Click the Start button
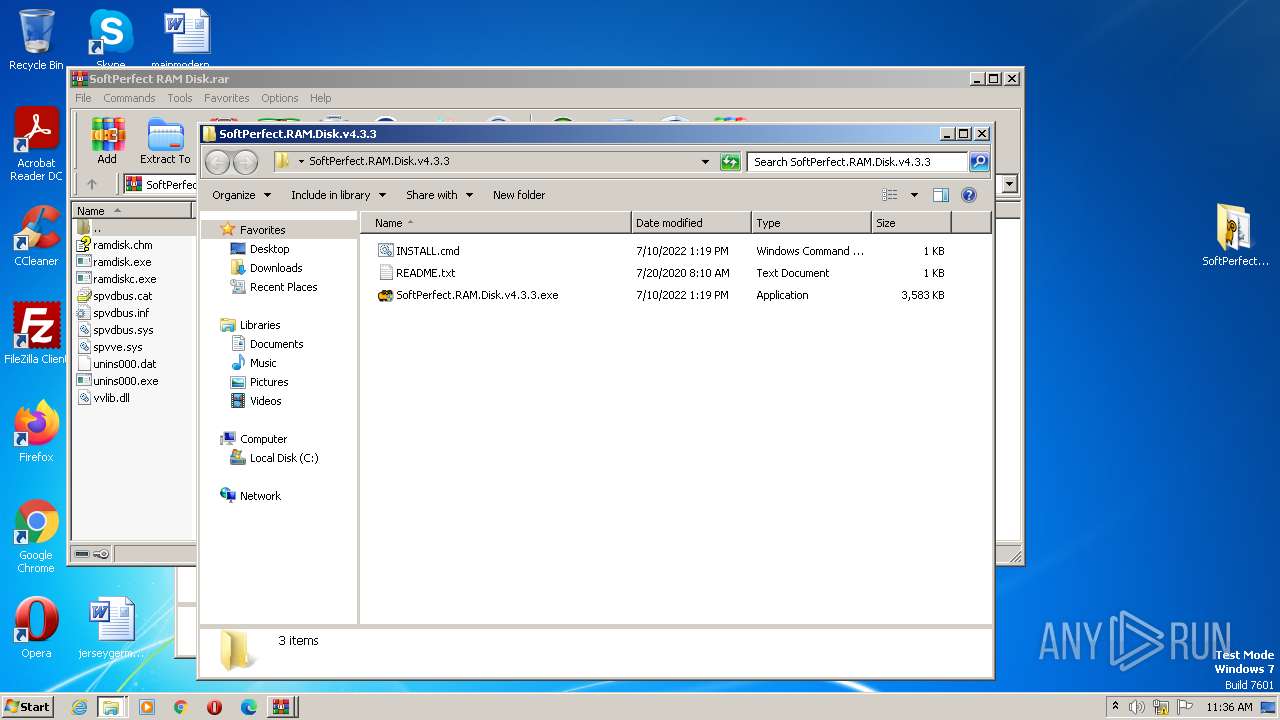 click(28, 707)
